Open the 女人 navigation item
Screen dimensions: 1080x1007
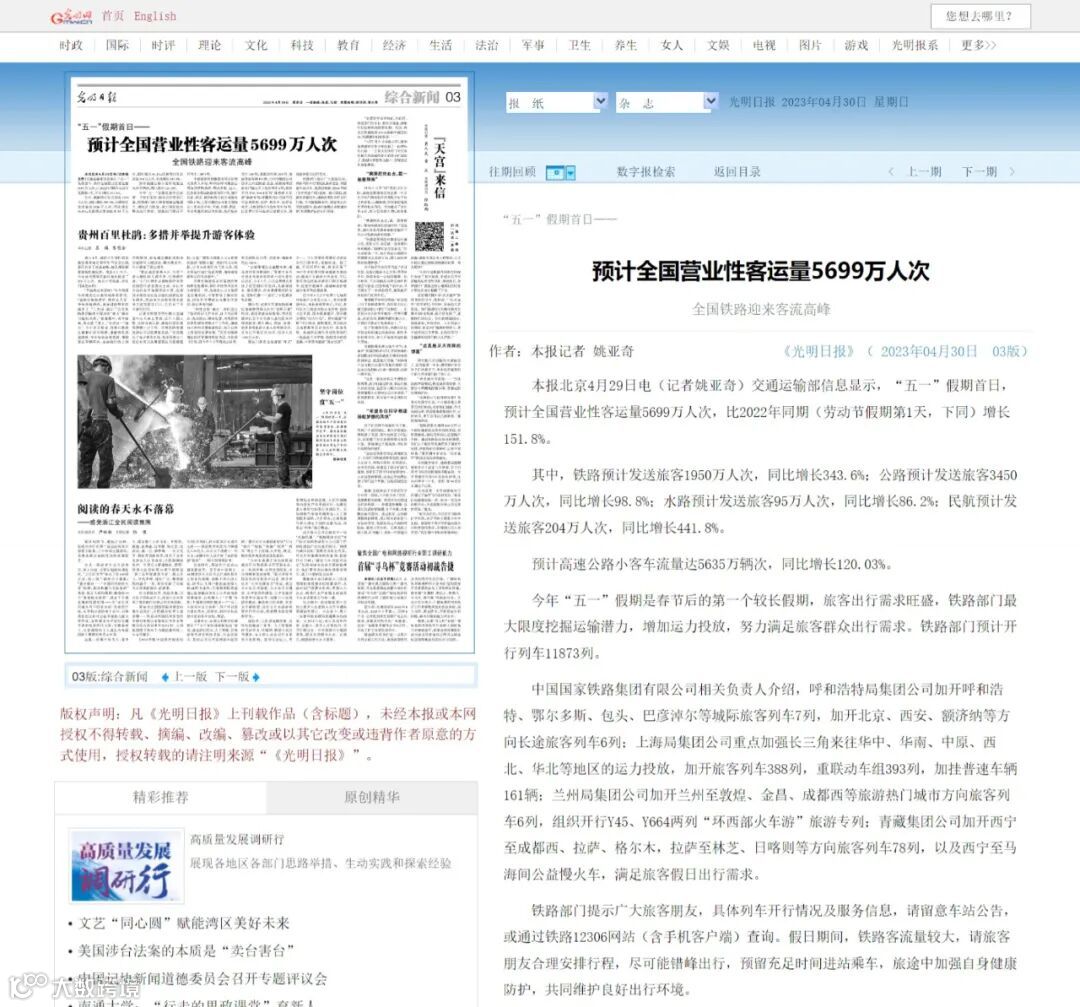672,45
